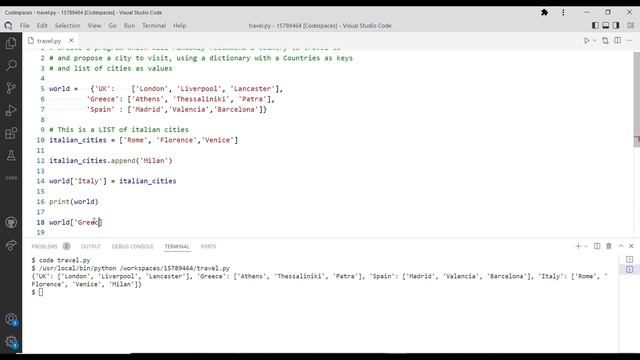Screen dimensions: 640x360
Task: Close the travel.py tab
Action: [x=71, y=40]
